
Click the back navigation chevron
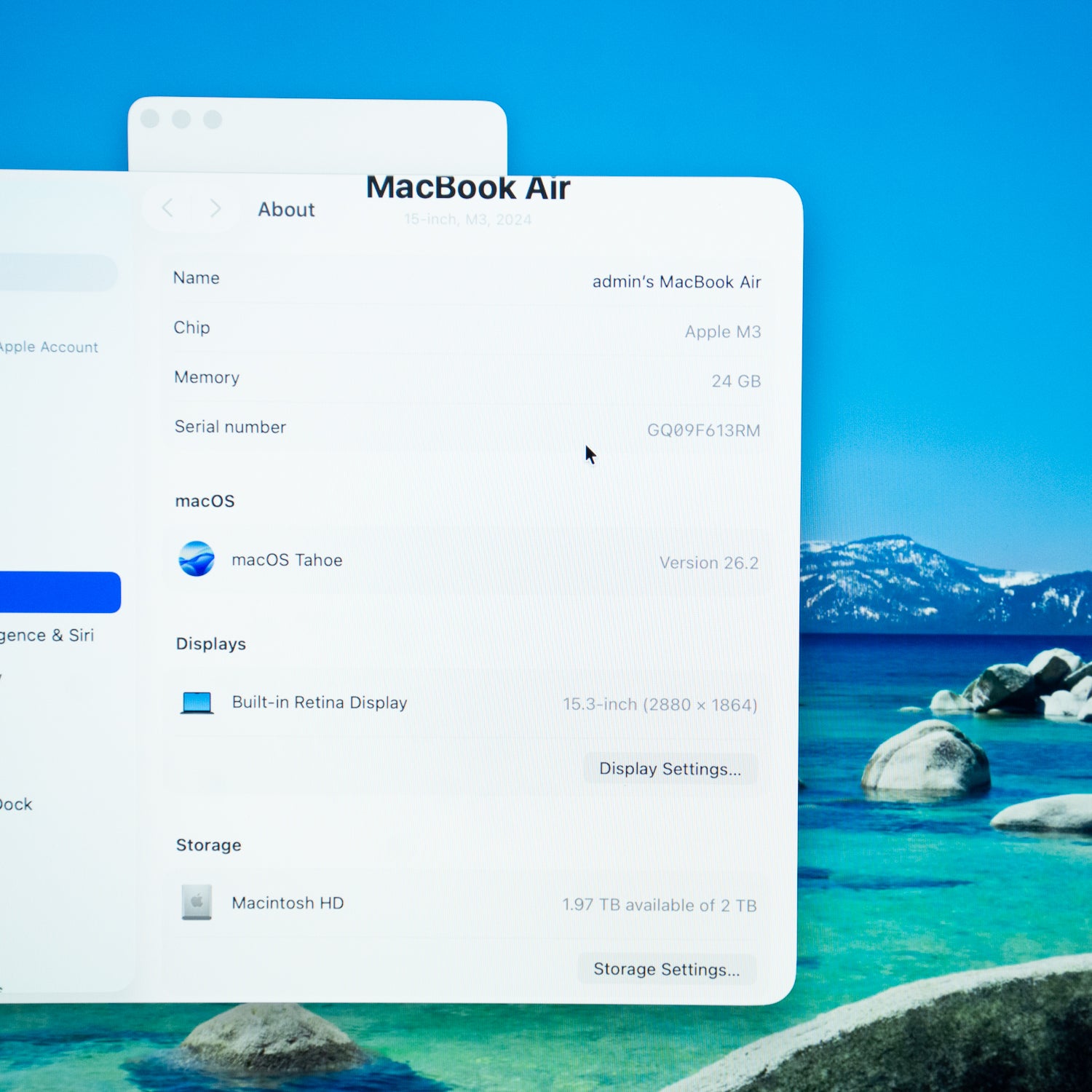tap(168, 209)
